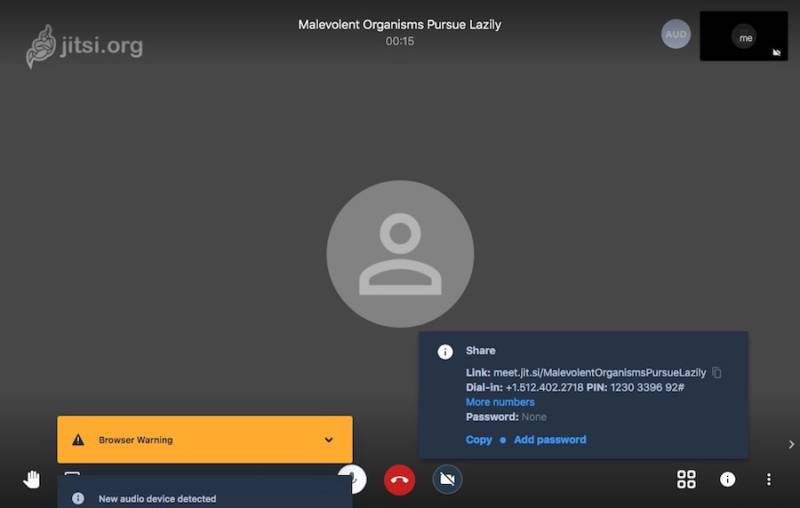Raise your hand with the hand icon
Viewport: 800px width, 508px height.
tap(32, 479)
